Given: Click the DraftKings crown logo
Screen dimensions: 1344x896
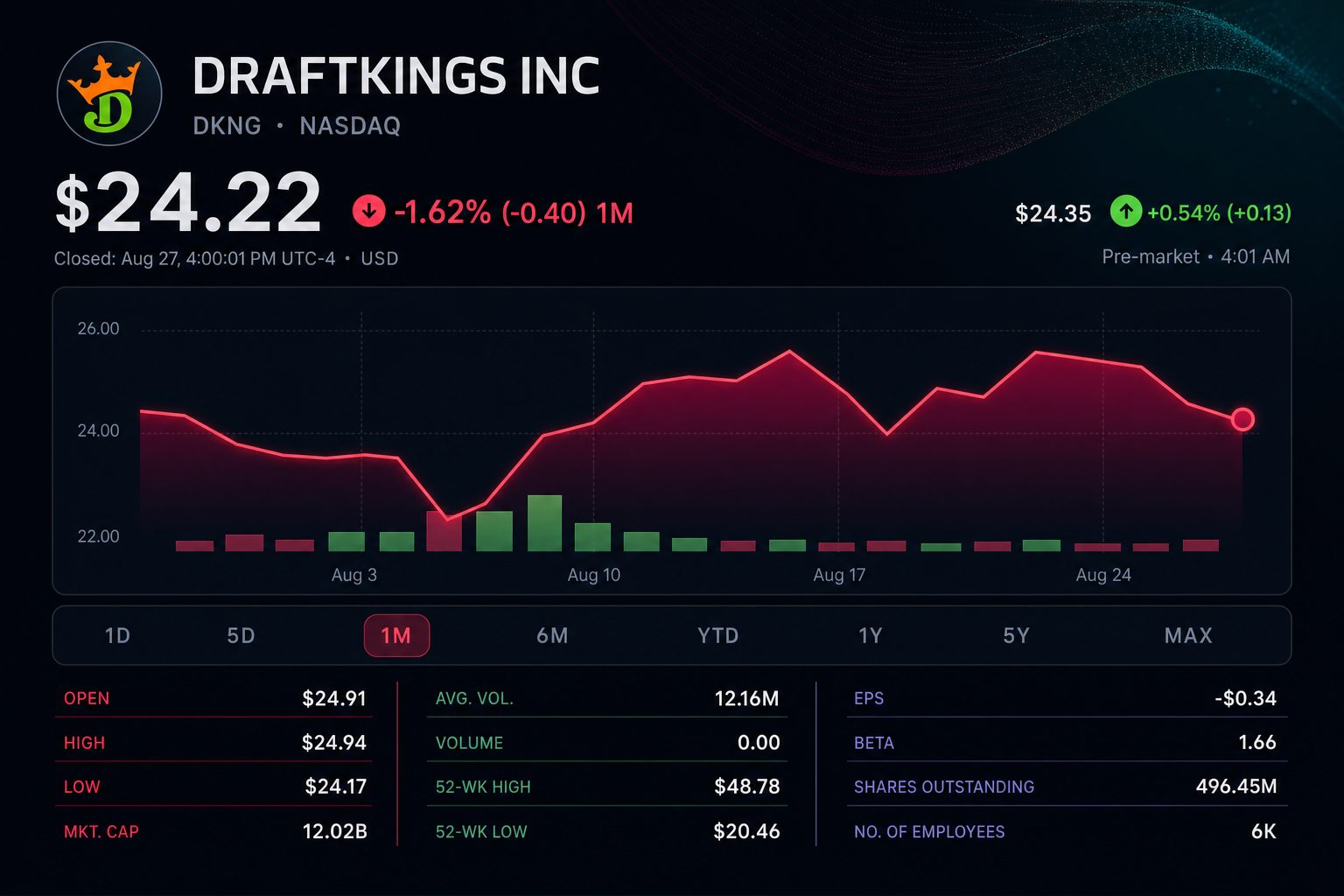Looking at the screenshot, I should point(109,94).
